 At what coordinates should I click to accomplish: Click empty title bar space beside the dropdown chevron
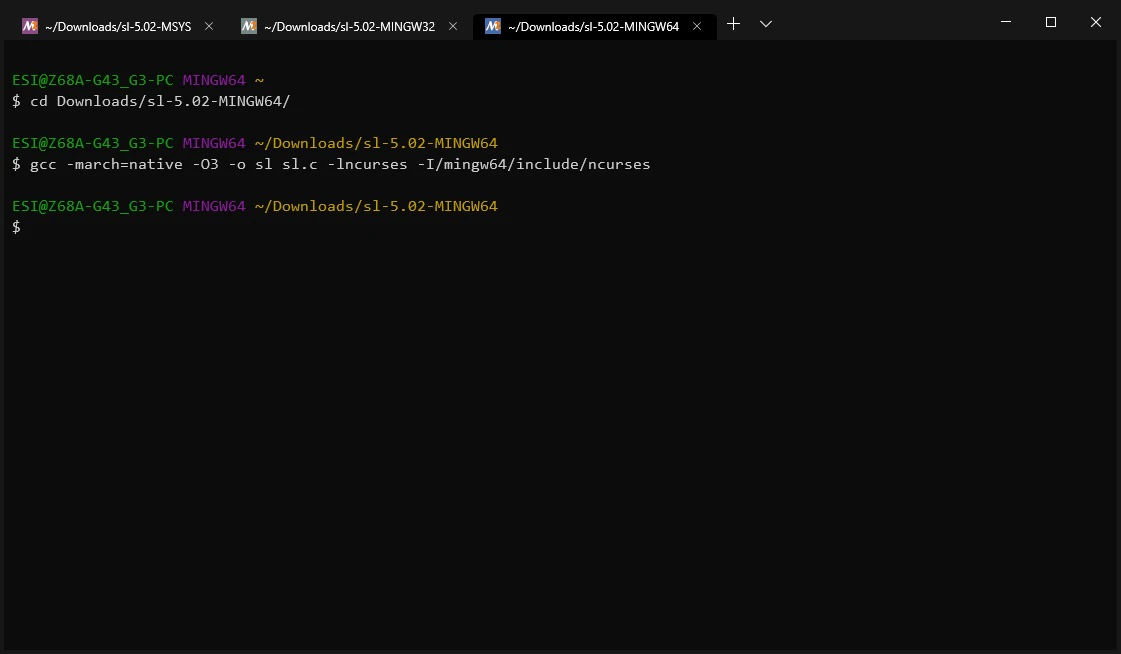879,21
